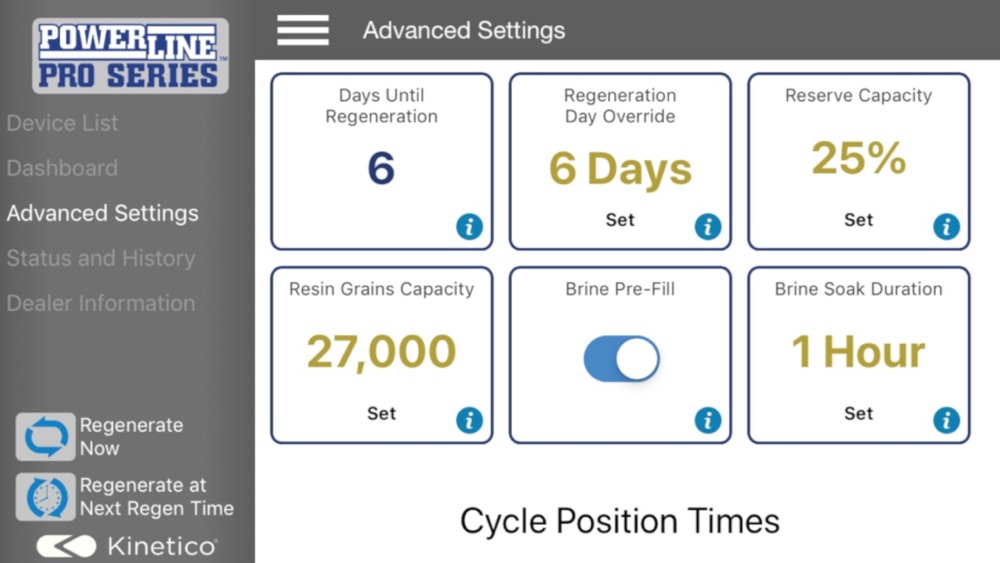Click info icon for Resin Grains Capacity
Screen dimensions: 1000x563
pyautogui.click(x=469, y=420)
